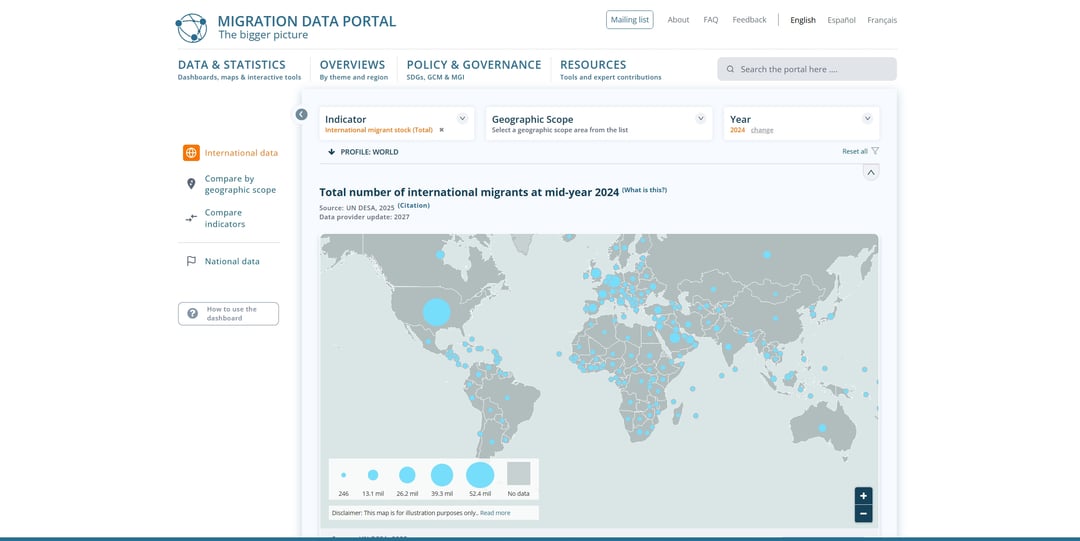This screenshot has width=1080, height=541.
Task: Click the Compare indicators arrows icon
Action: tap(191, 218)
